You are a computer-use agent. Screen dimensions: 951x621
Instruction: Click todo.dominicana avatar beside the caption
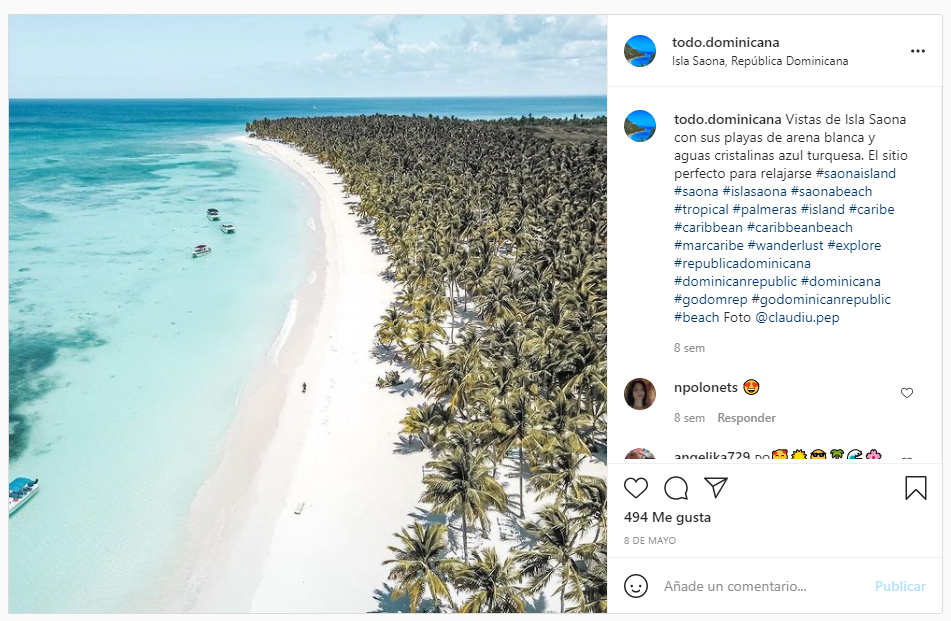tap(640, 126)
